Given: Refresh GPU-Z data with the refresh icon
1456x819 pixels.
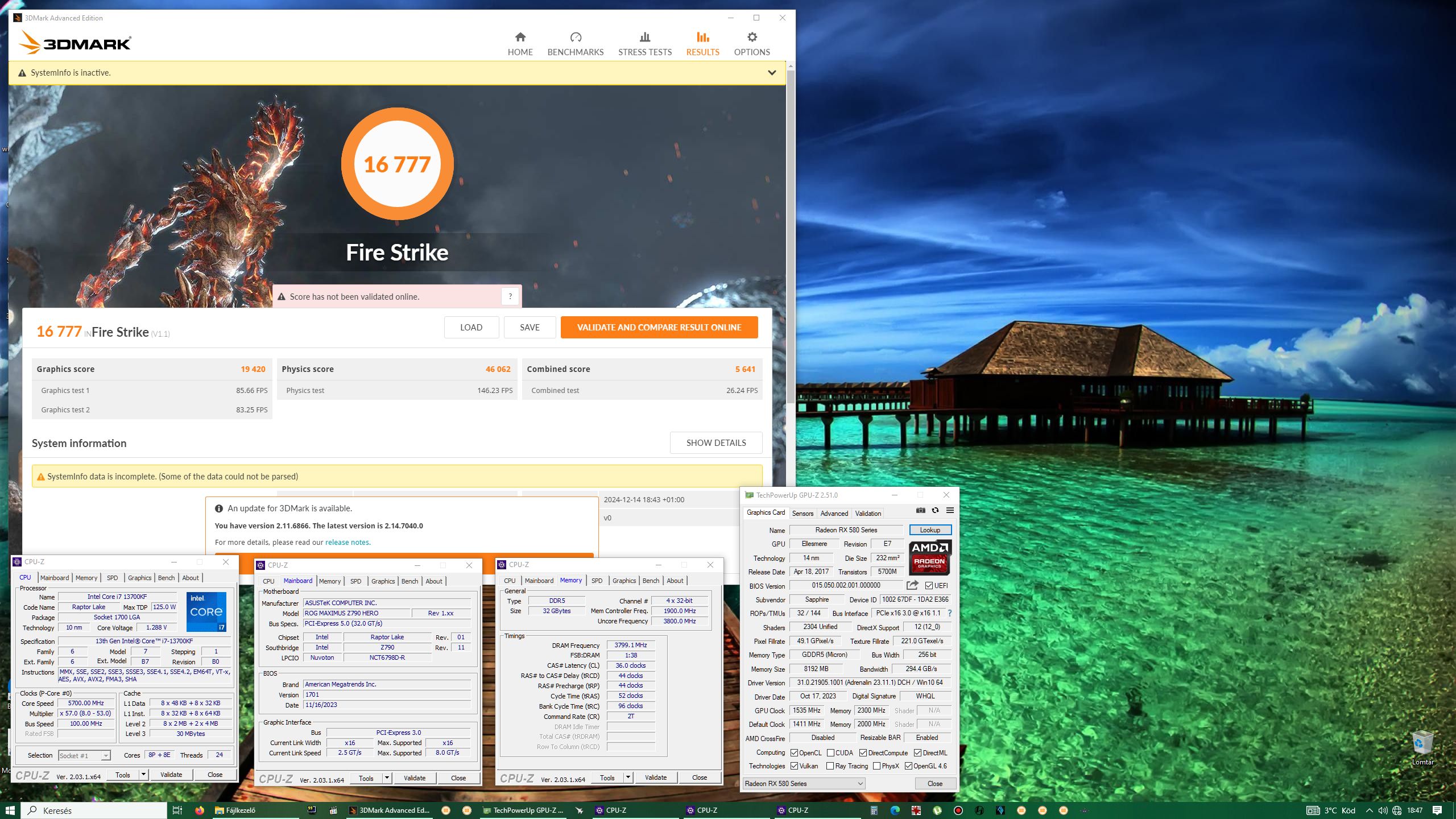Looking at the screenshot, I should 935,510.
